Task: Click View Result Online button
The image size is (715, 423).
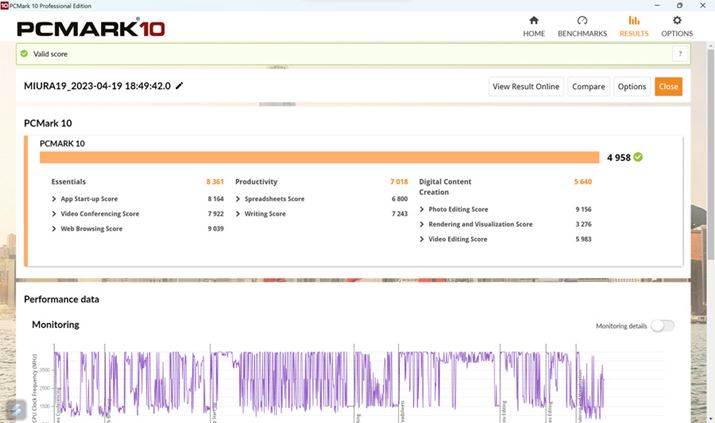Action: pos(526,87)
